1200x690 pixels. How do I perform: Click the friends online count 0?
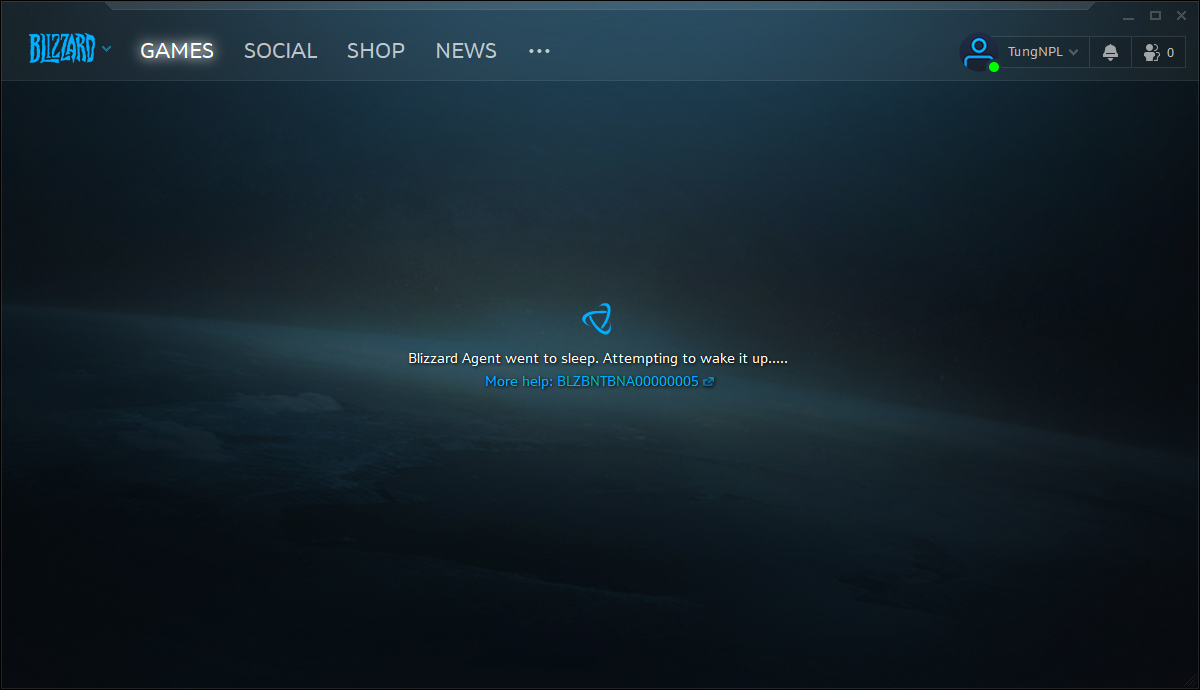(x=1171, y=52)
